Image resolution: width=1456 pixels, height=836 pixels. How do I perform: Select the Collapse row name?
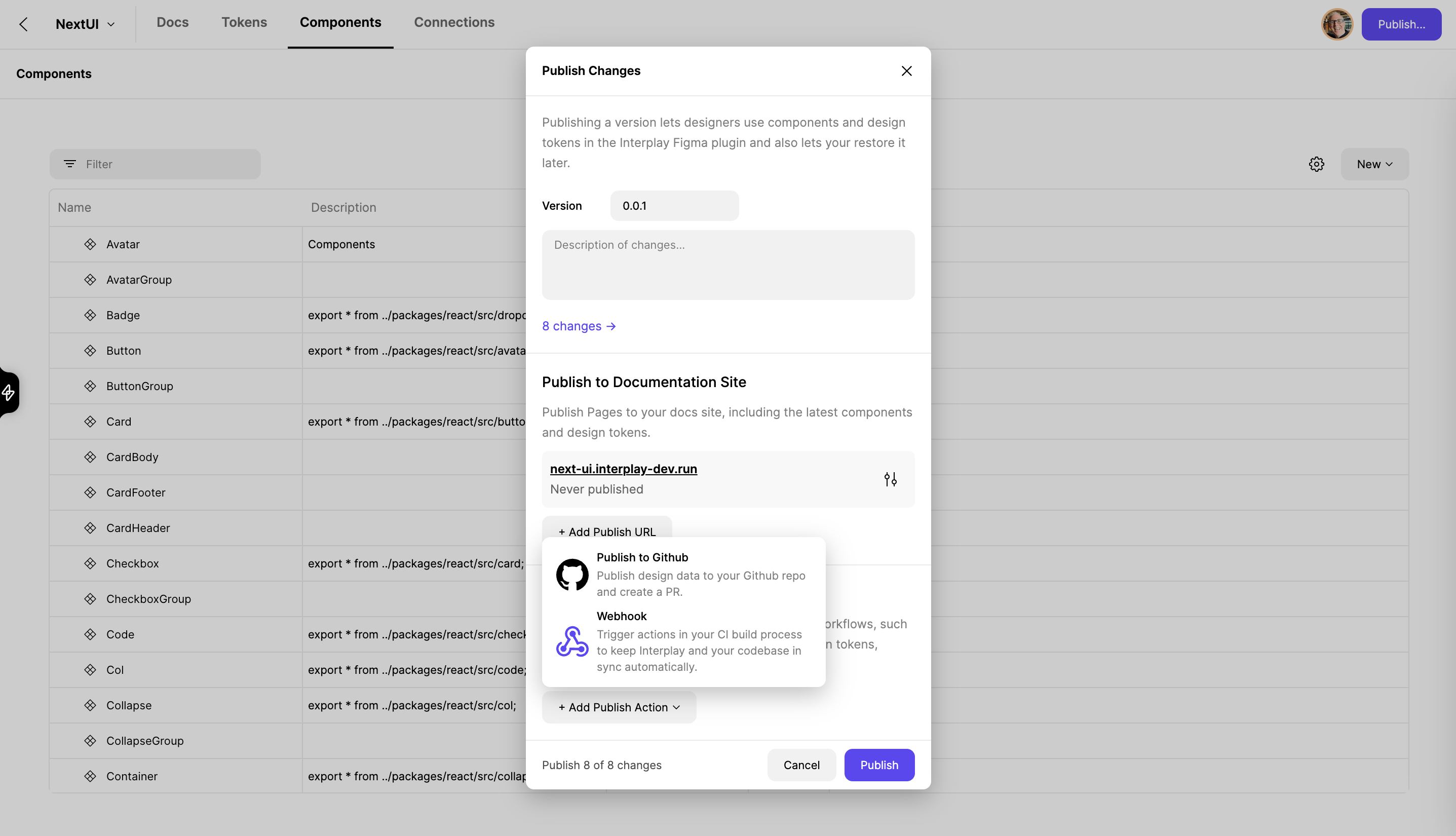[129, 705]
